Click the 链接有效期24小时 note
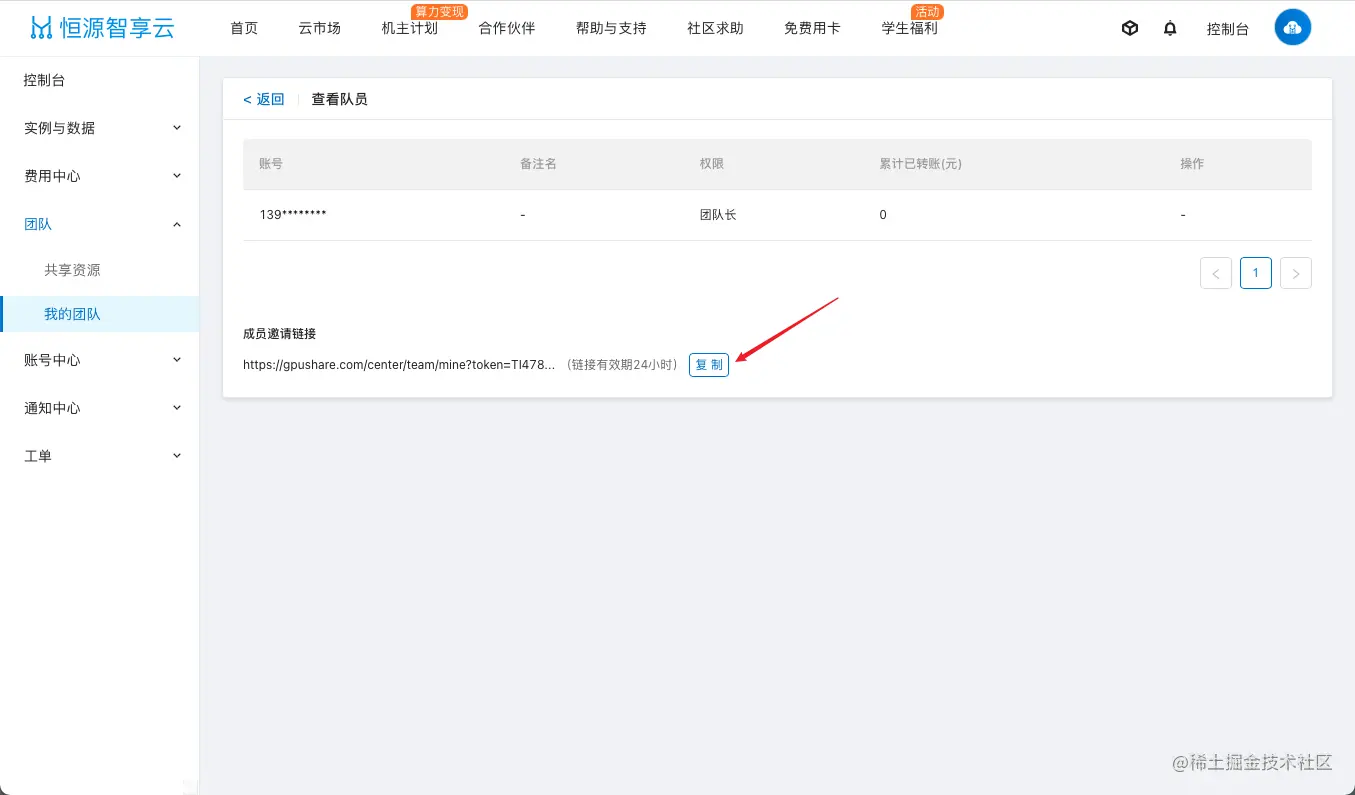 coord(622,365)
